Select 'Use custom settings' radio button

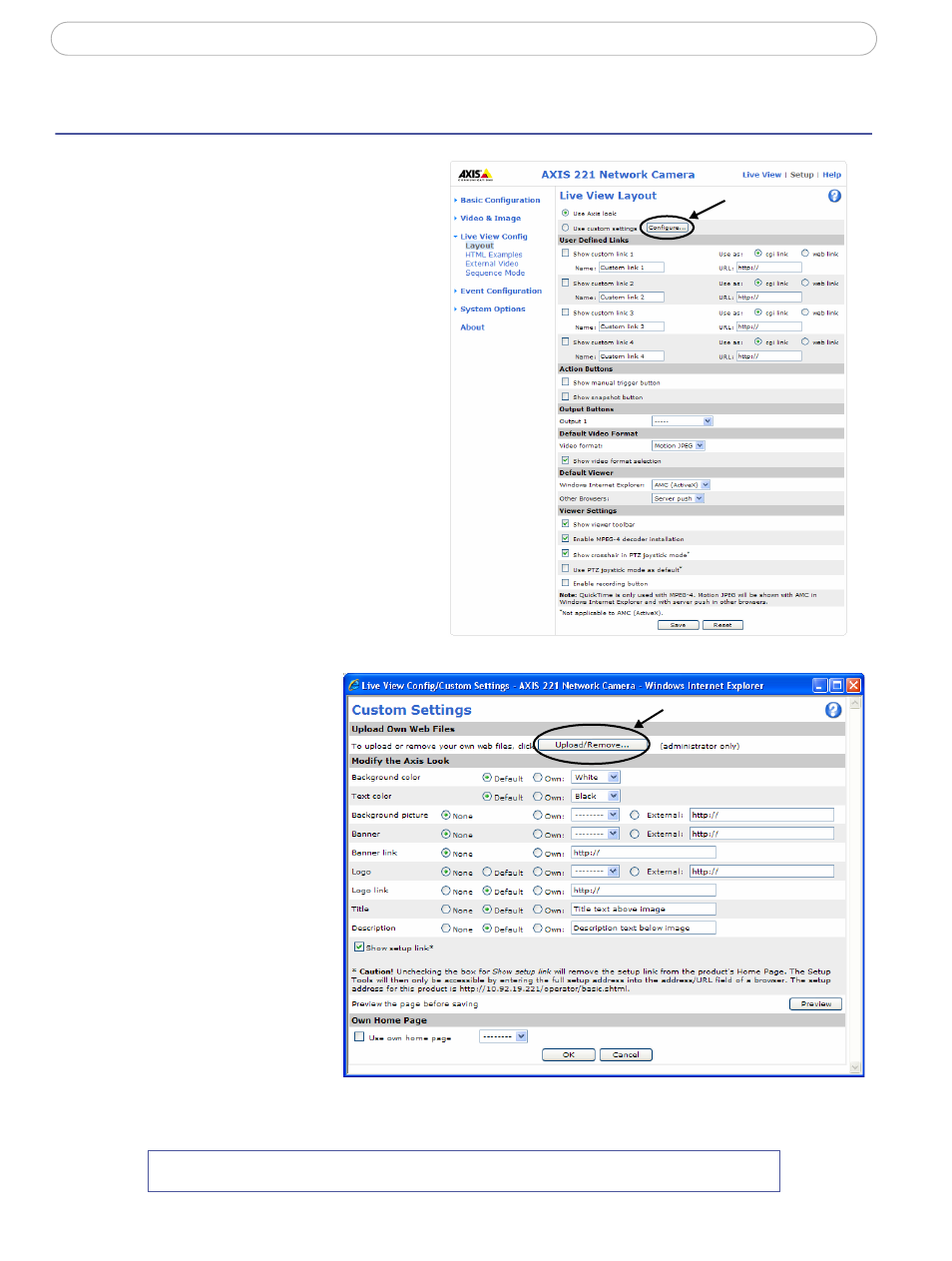[565, 228]
